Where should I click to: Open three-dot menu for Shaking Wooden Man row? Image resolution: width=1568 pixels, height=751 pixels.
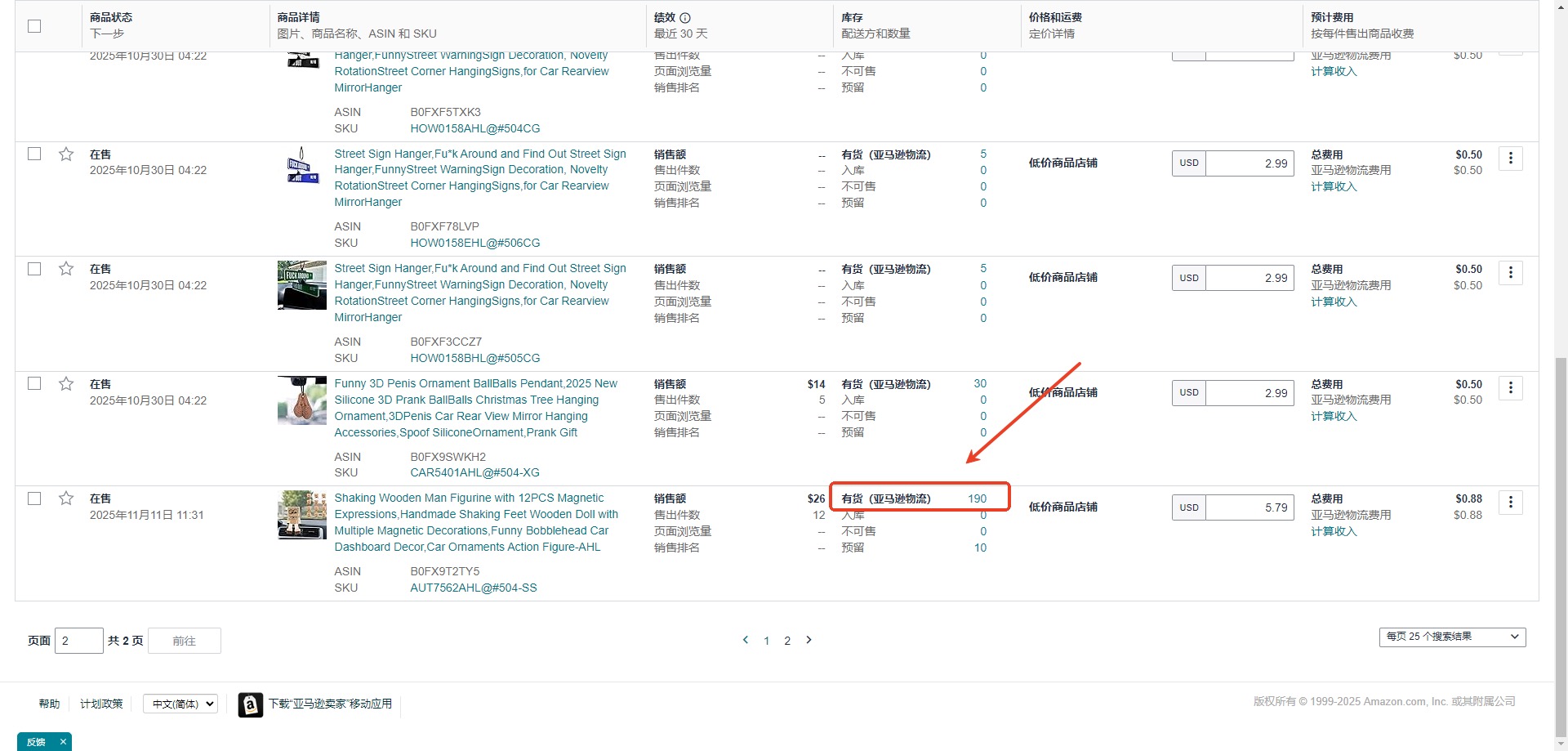[1510, 503]
